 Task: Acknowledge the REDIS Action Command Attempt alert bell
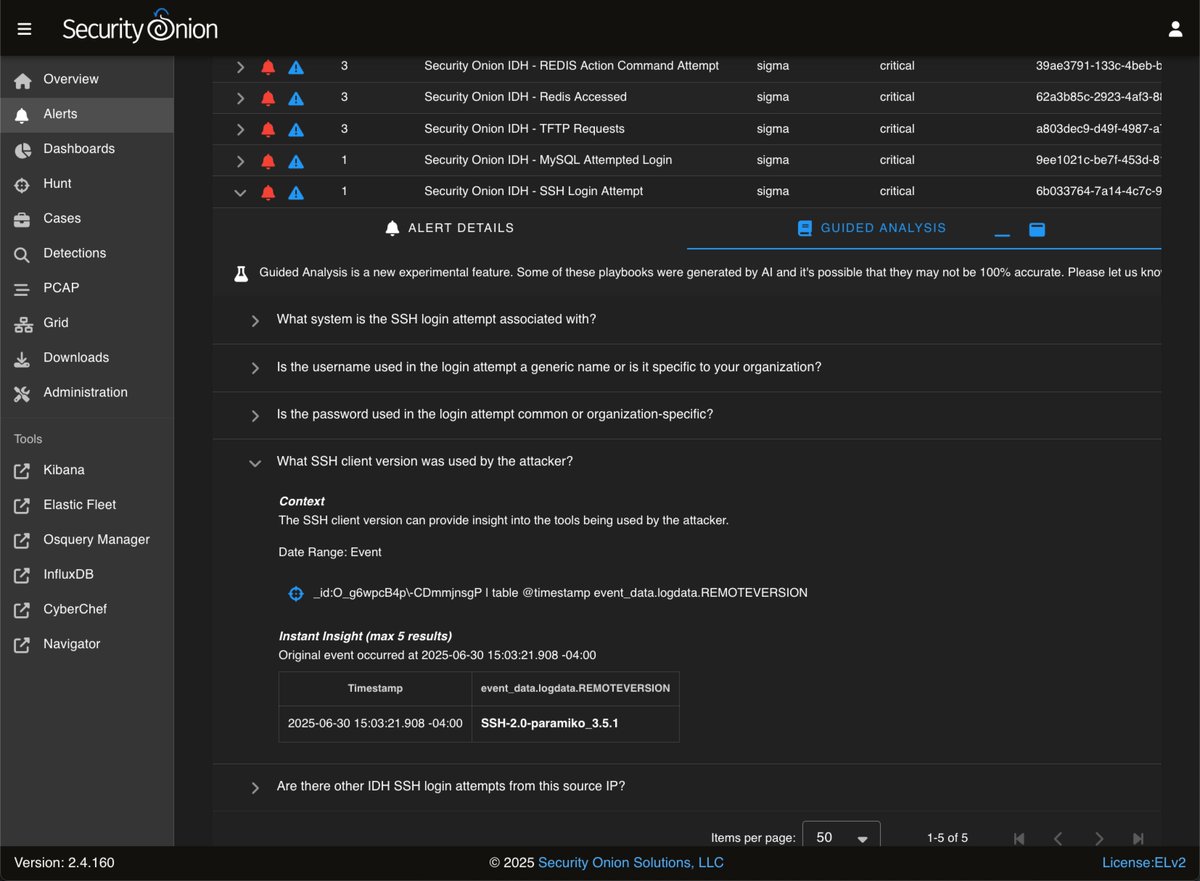[x=268, y=67]
